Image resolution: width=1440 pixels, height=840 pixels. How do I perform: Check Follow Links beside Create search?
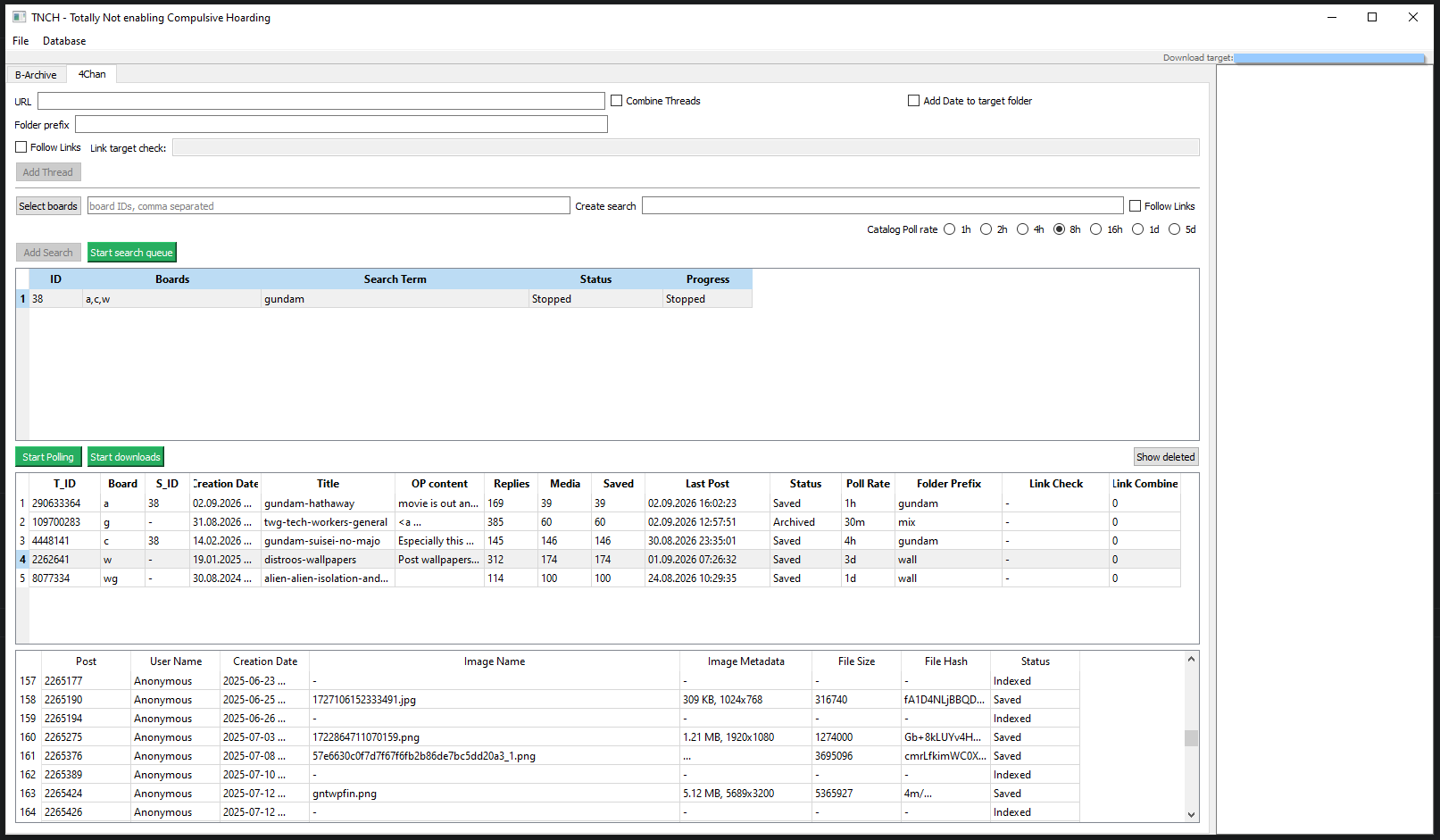(x=1135, y=206)
